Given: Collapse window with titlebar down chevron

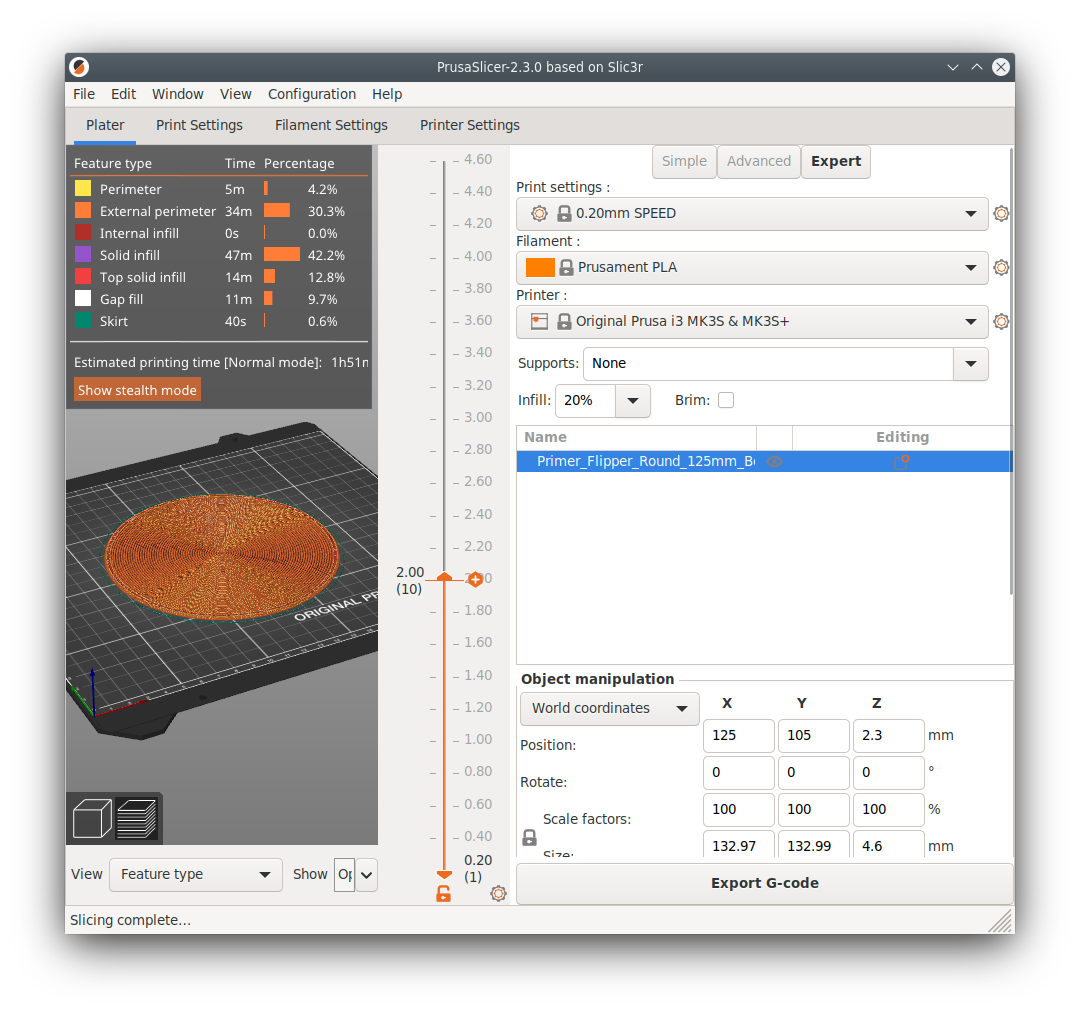Looking at the screenshot, I should [x=953, y=67].
